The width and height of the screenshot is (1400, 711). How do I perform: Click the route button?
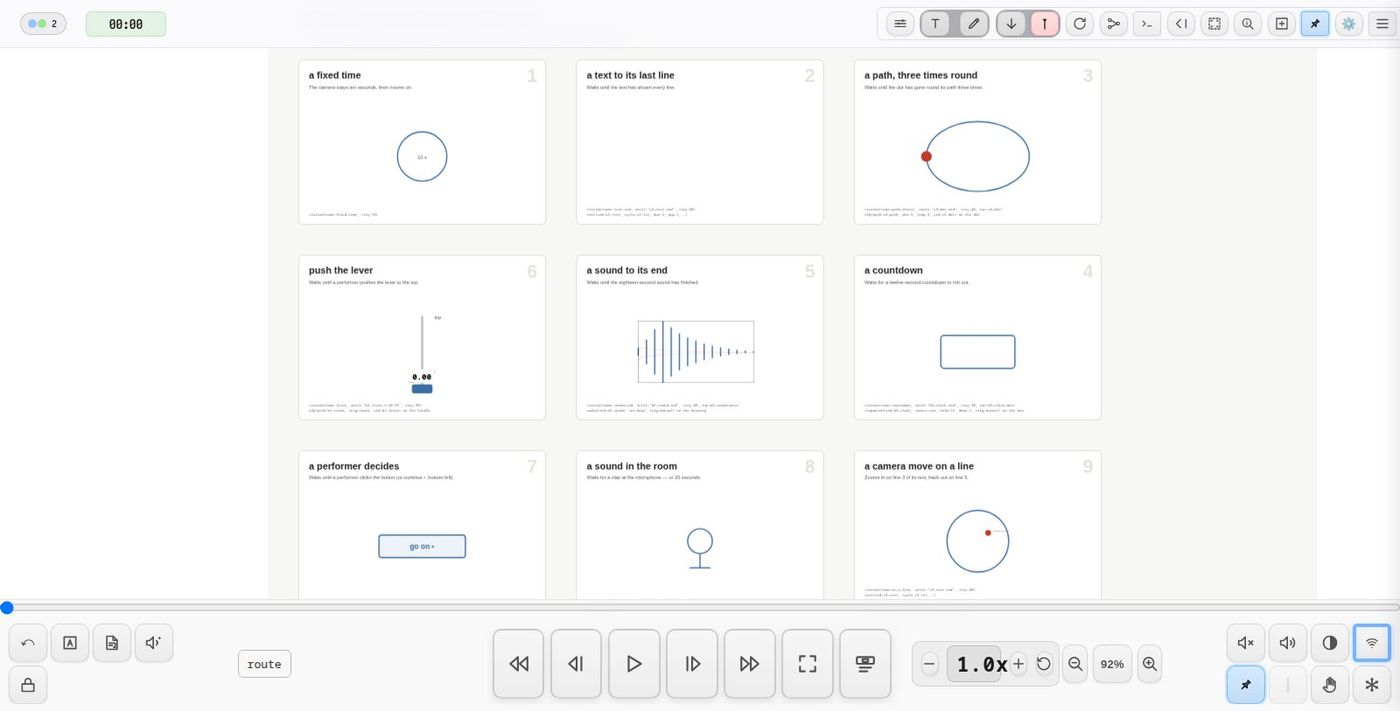point(264,664)
